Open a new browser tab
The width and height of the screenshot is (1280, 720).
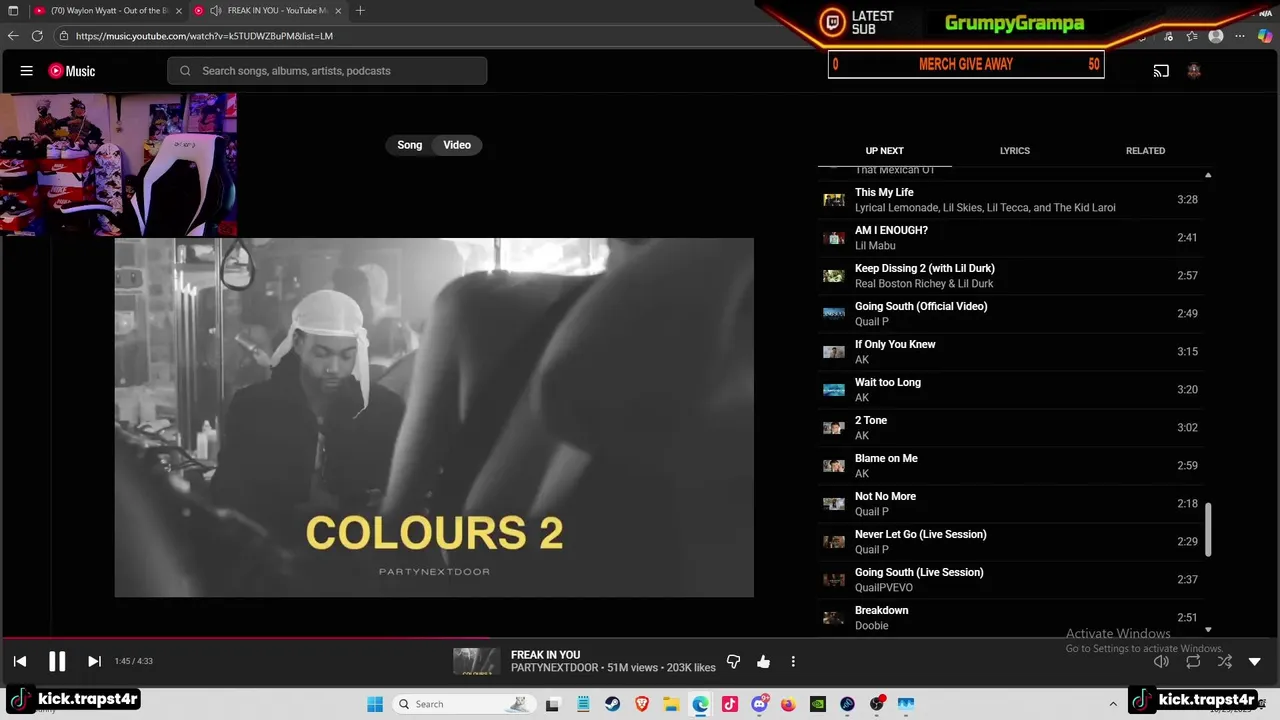pyautogui.click(x=360, y=10)
